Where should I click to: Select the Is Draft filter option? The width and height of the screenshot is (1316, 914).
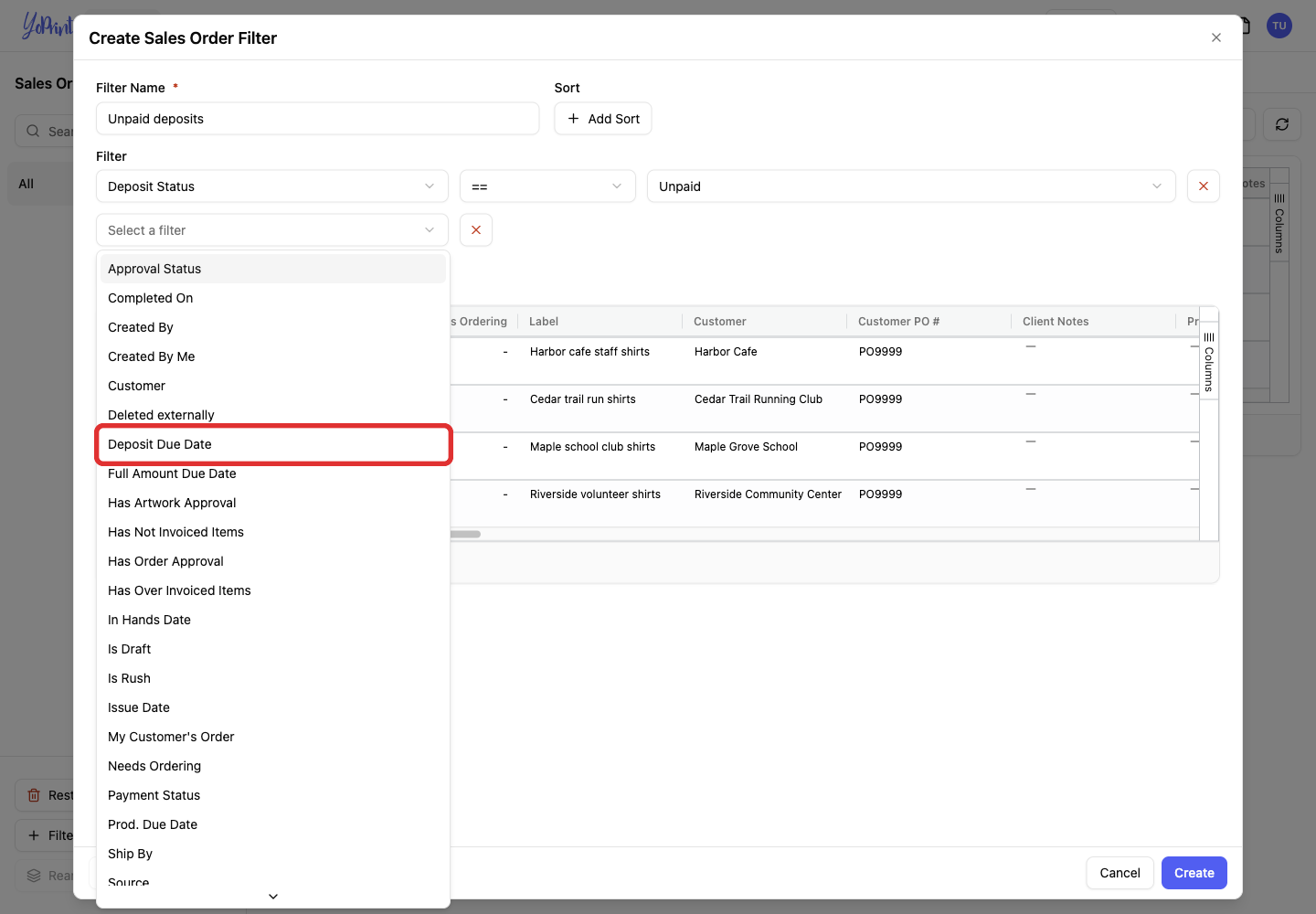click(273, 649)
